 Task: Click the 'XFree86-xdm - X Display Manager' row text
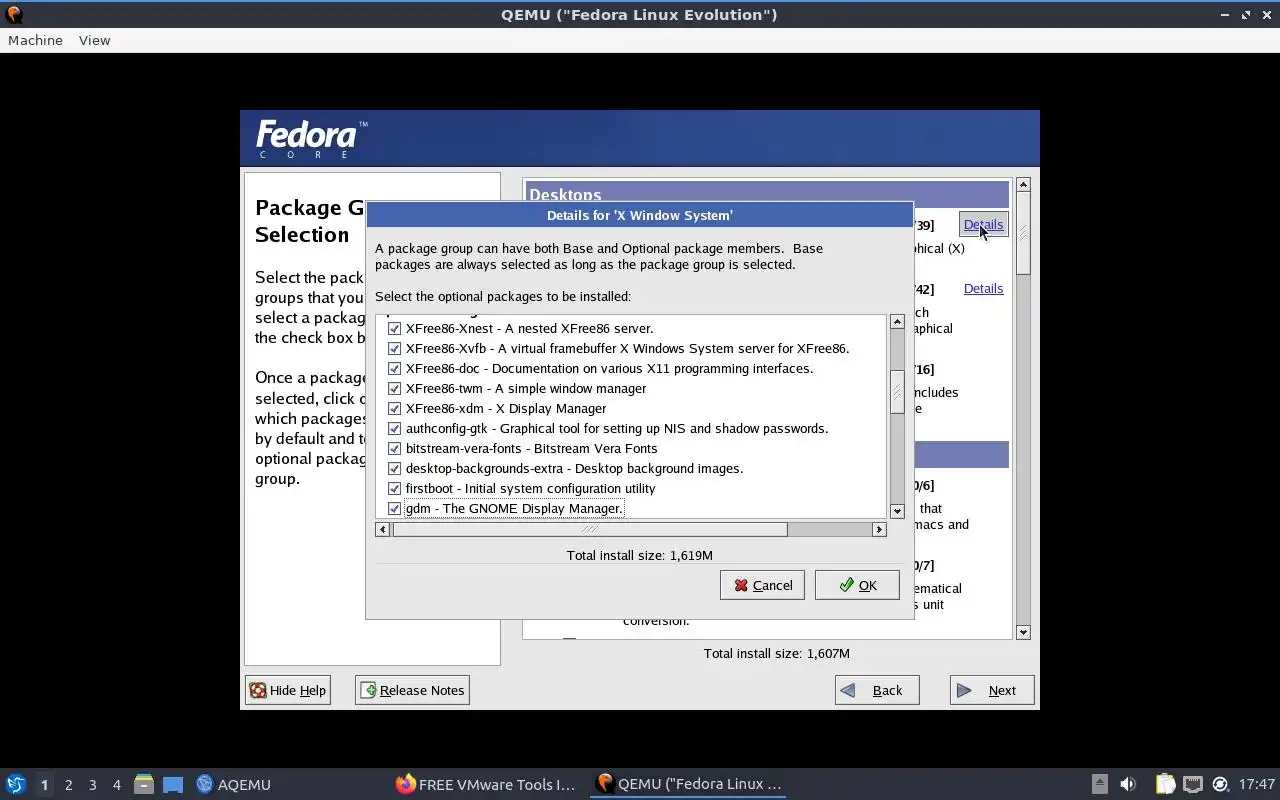[x=506, y=408]
